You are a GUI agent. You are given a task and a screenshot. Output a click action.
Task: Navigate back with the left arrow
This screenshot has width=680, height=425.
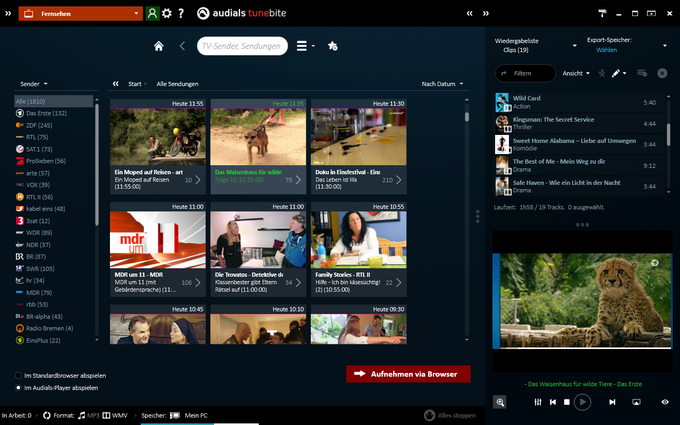coord(182,46)
